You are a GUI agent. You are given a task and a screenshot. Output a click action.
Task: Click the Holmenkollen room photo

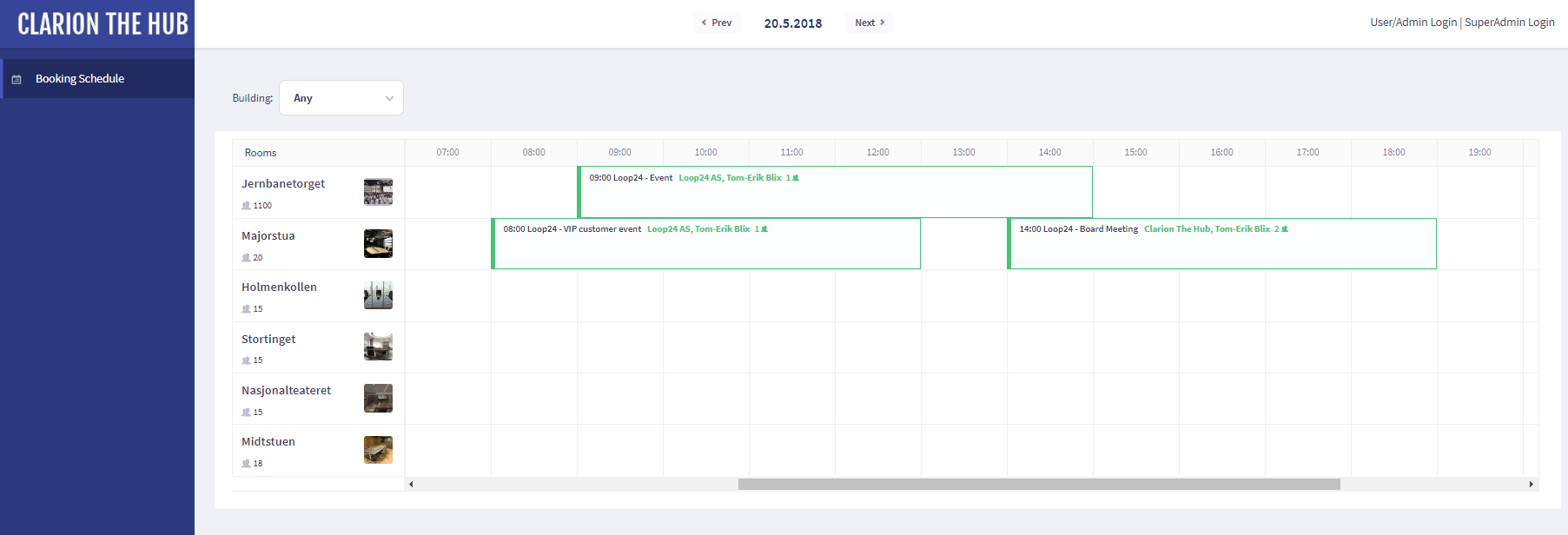(x=378, y=295)
